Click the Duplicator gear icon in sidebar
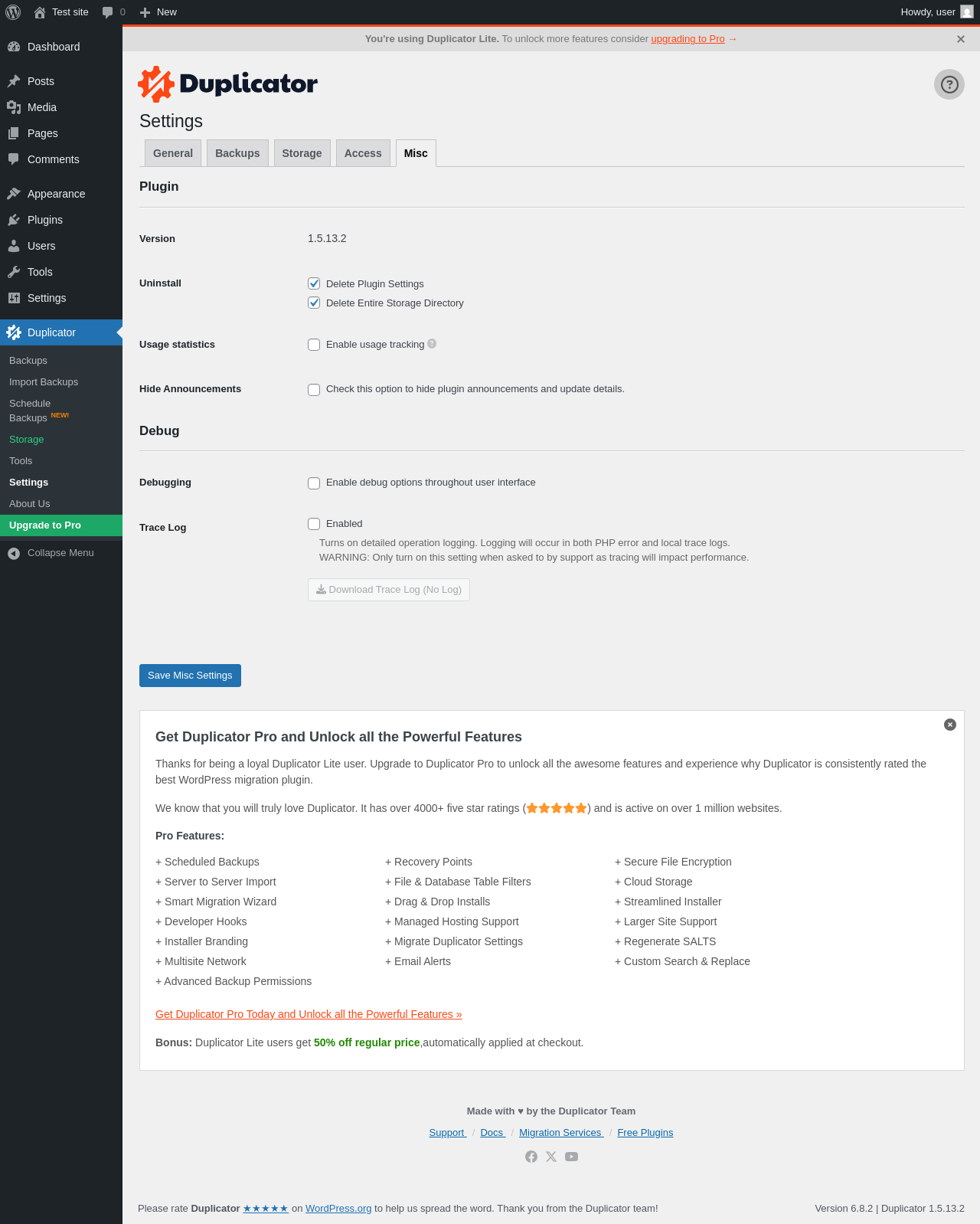This screenshot has height=1224, width=980. (x=14, y=332)
